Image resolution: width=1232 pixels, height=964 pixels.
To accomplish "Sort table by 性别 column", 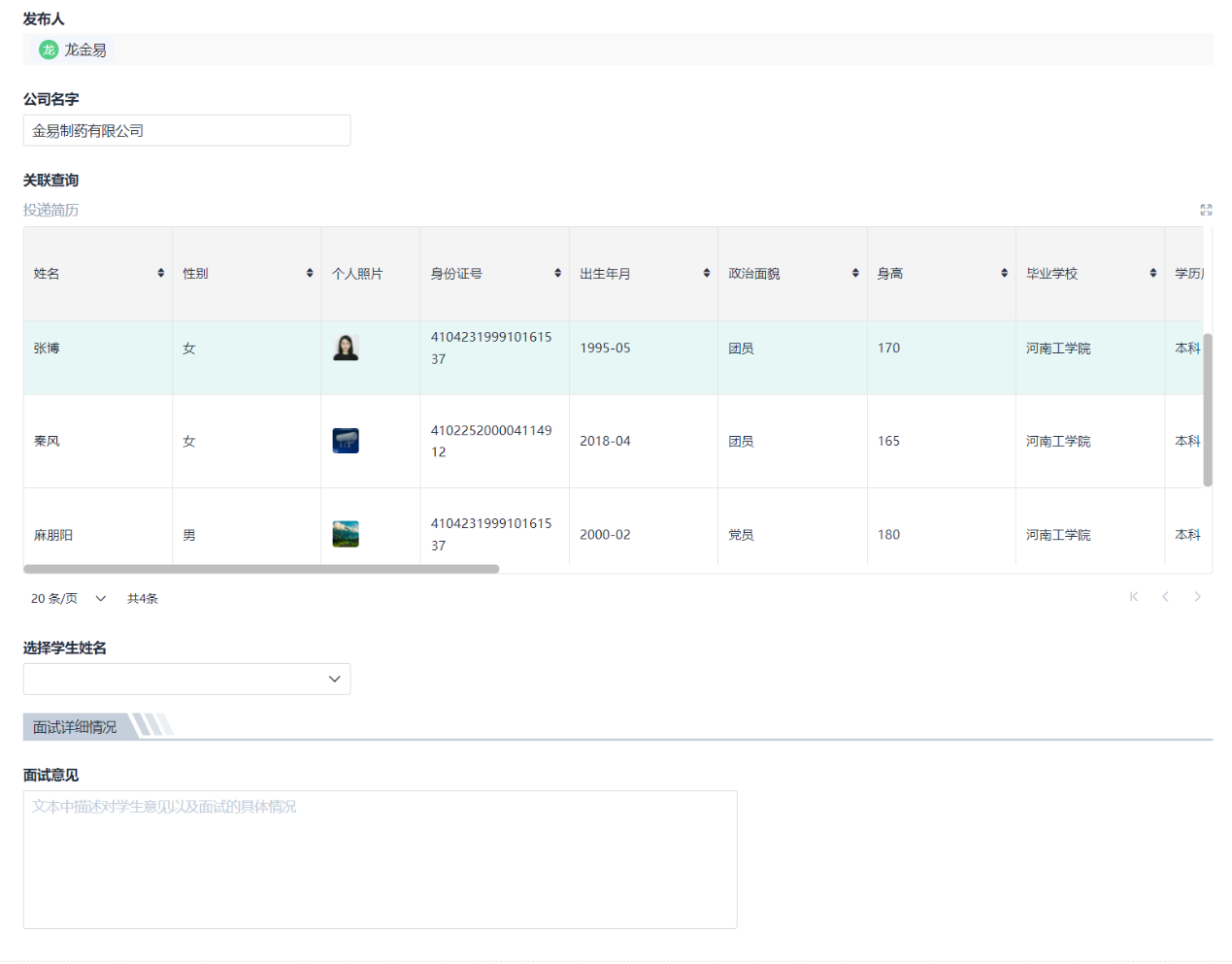I will pyautogui.click(x=310, y=274).
